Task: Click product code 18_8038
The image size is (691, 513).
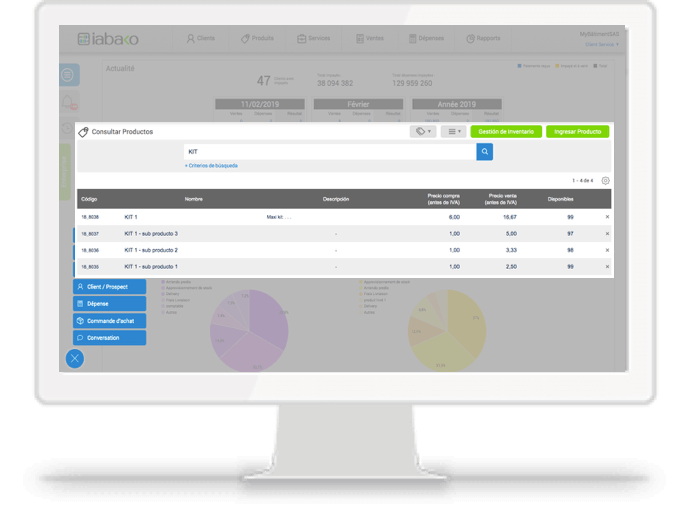Action: point(90,217)
